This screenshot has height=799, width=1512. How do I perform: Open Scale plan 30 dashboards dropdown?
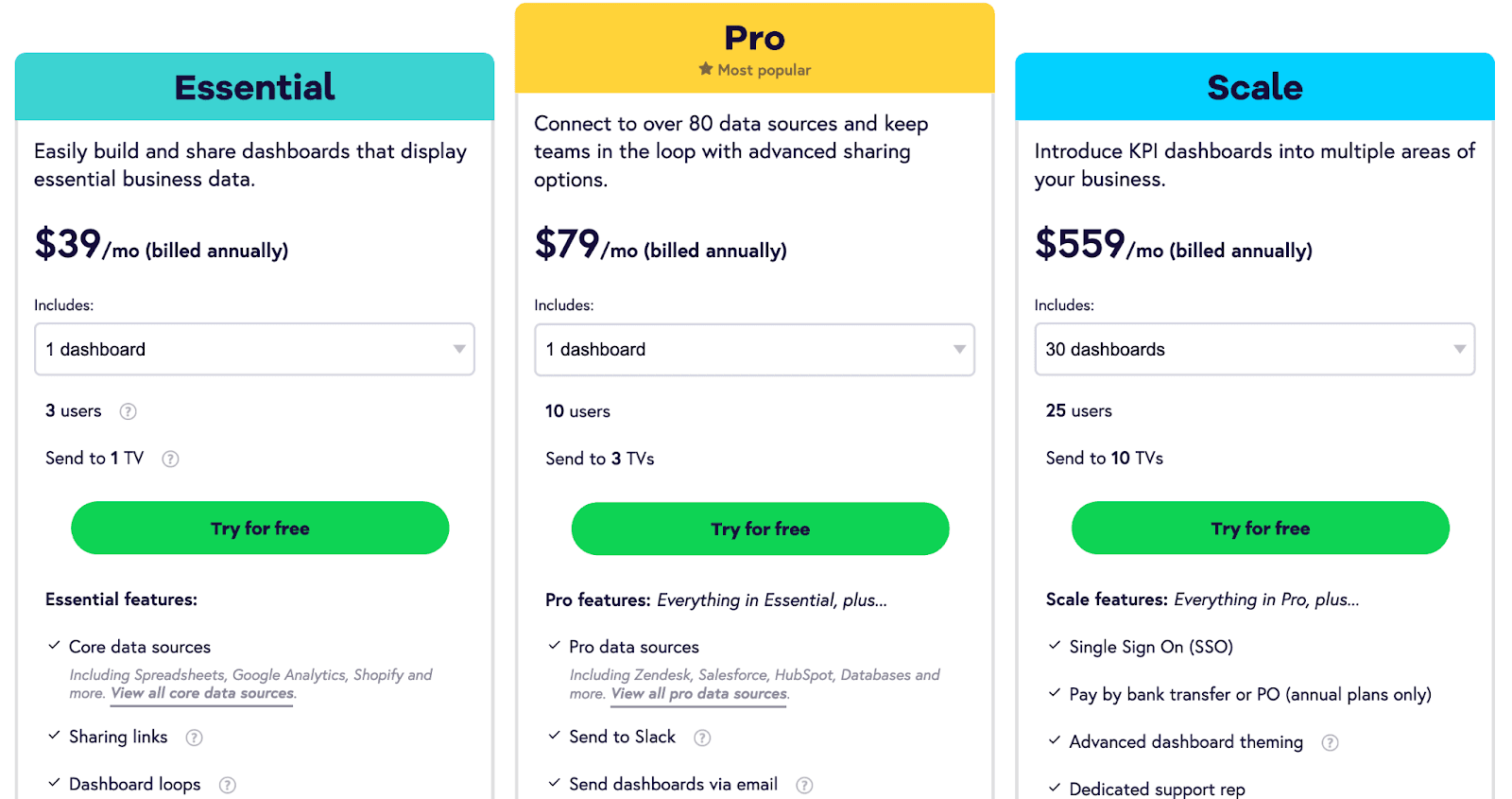click(x=1255, y=349)
